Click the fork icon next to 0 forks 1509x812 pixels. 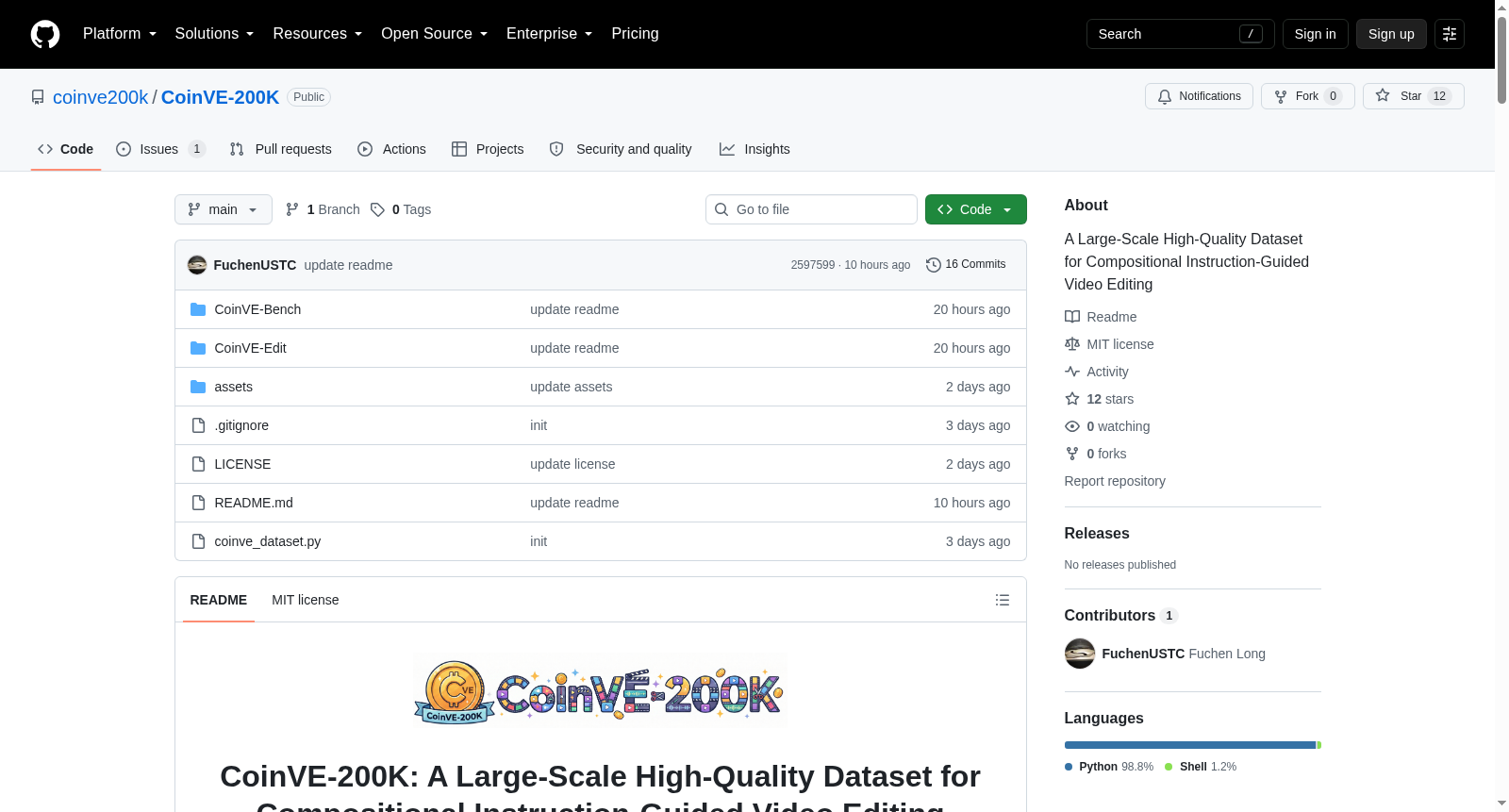click(x=1072, y=454)
